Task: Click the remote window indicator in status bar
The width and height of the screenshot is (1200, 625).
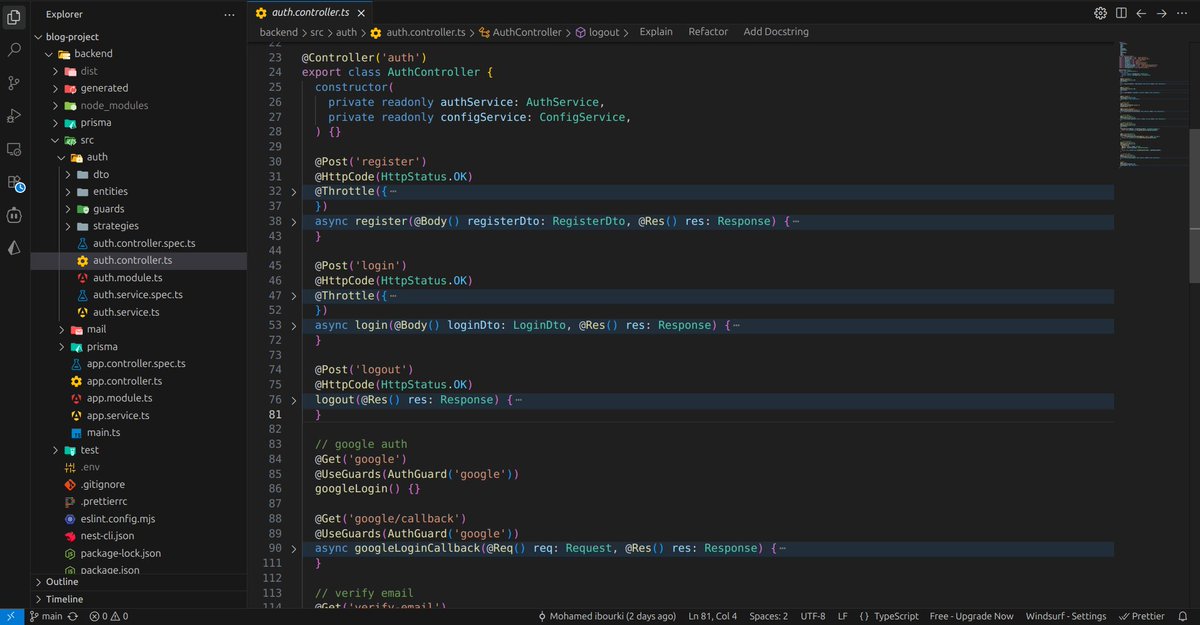Action: tap(11, 616)
